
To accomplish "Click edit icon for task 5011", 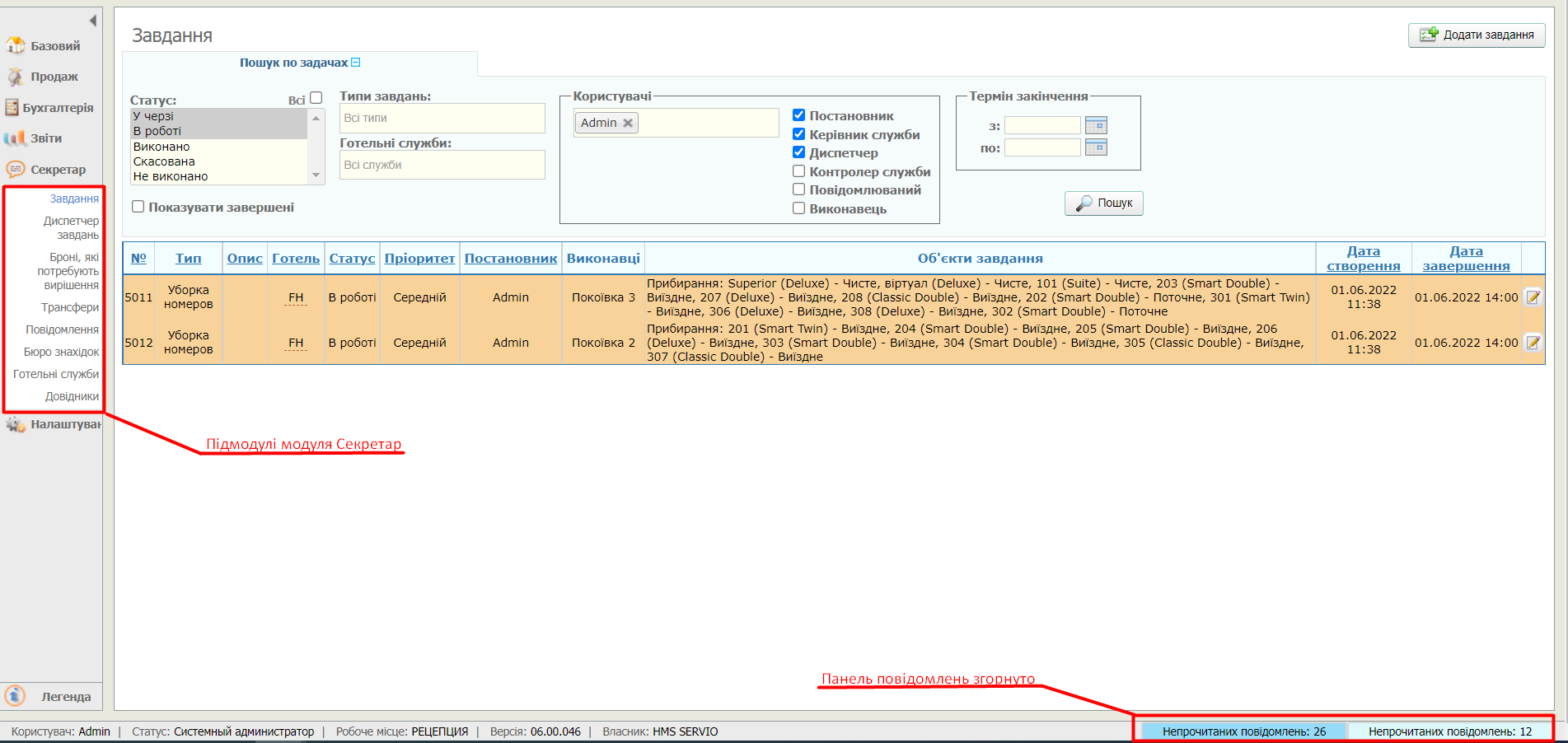I will pos(1533,297).
